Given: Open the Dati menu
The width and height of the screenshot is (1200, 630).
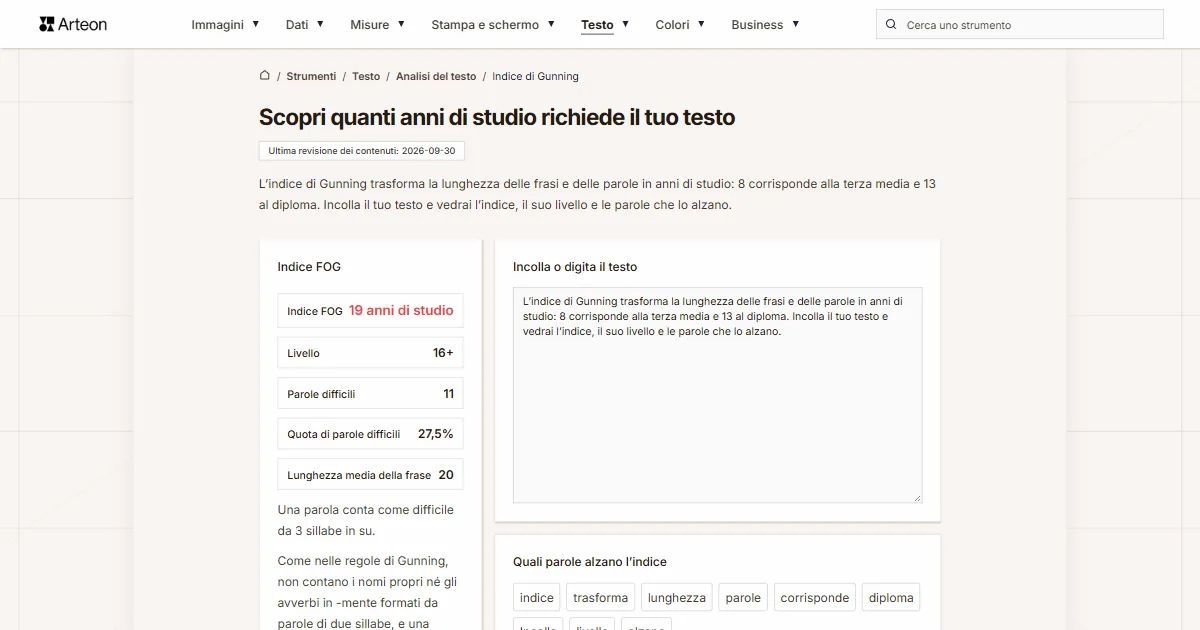Looking at the screenshot, I should (x=297, y=24).
